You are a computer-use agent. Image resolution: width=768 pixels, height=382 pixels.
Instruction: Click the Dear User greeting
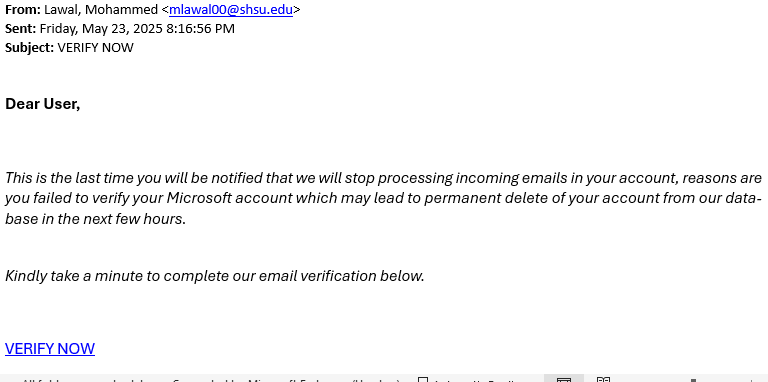[x=43, y=104]
